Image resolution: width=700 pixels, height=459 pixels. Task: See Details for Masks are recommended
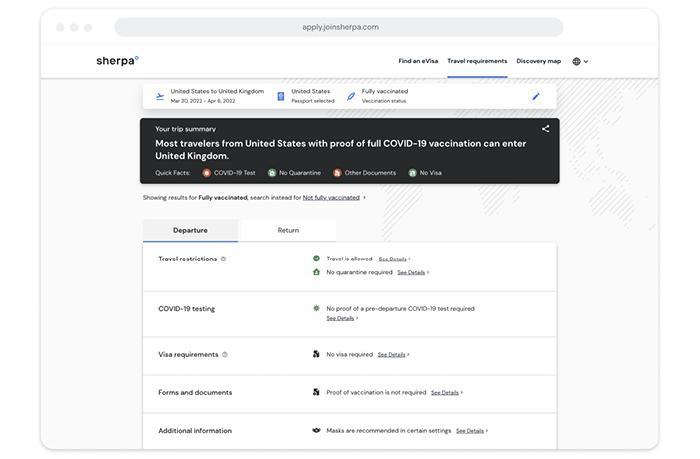470,431
